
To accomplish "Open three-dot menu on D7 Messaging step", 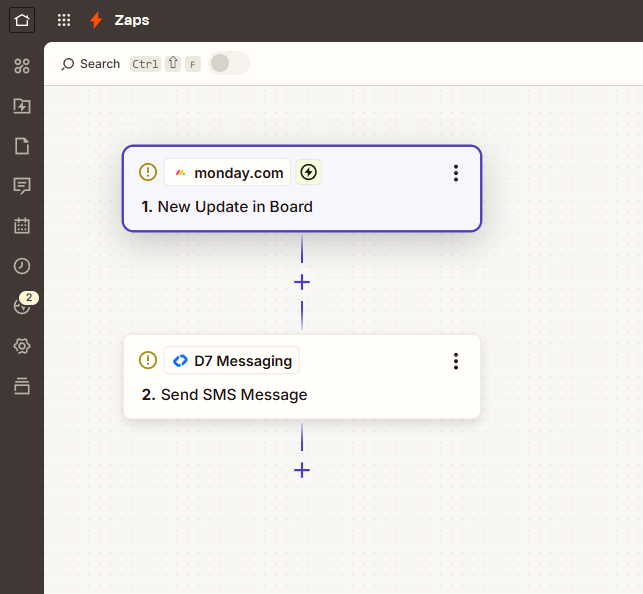I will pos(456,361).
